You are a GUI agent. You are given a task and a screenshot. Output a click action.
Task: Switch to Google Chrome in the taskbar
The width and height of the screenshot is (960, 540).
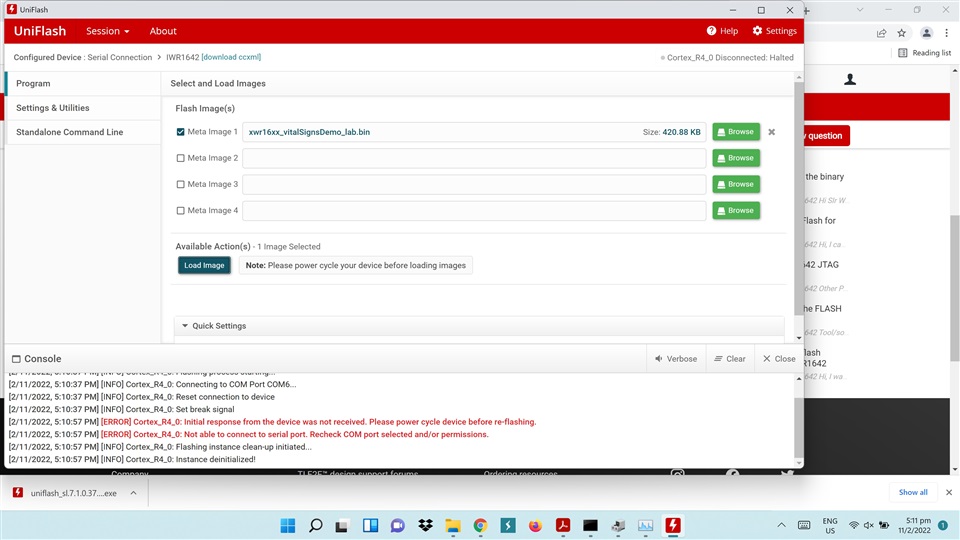tap(481, 525)
